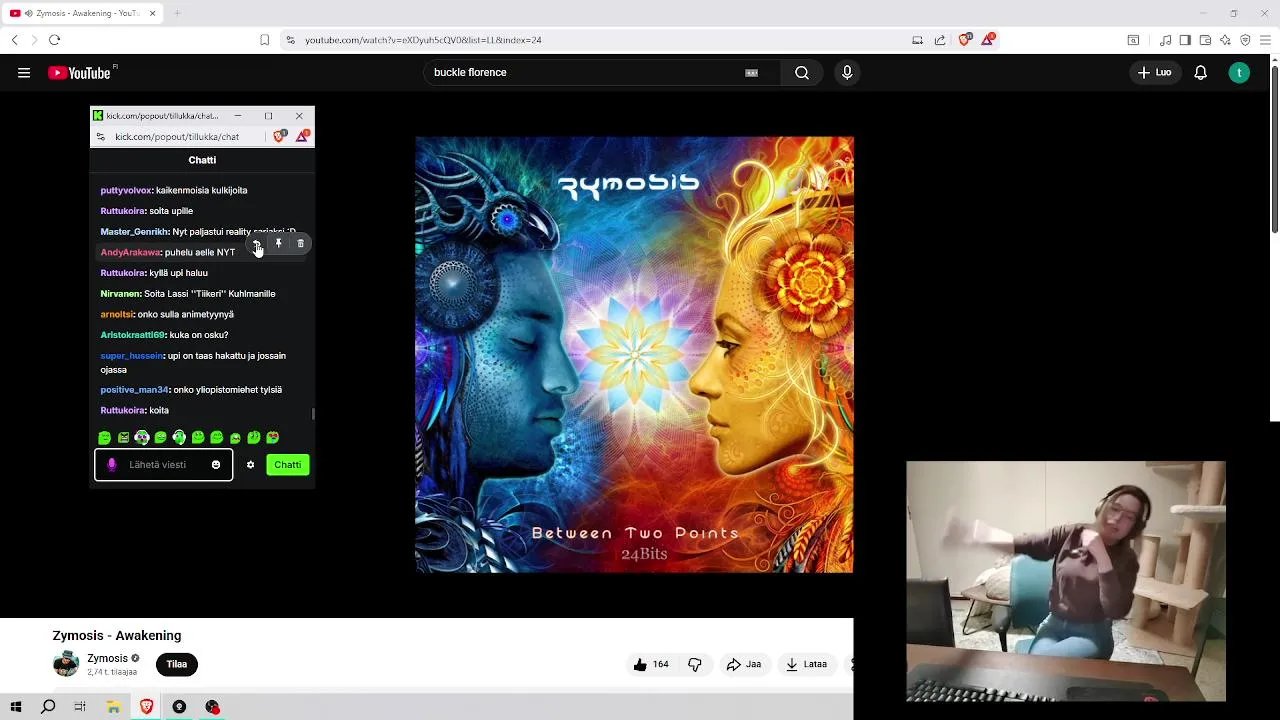Click the 'Lähetä viesti' chat message field
This screenshot has width=1280, height=720.
164,465
